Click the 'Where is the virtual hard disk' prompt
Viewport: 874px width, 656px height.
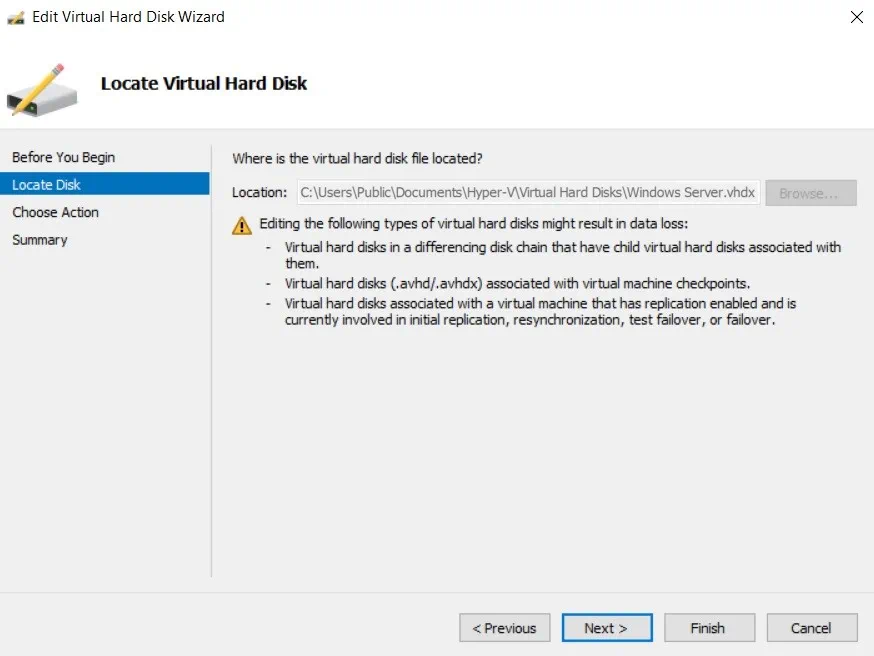(357, 158)
